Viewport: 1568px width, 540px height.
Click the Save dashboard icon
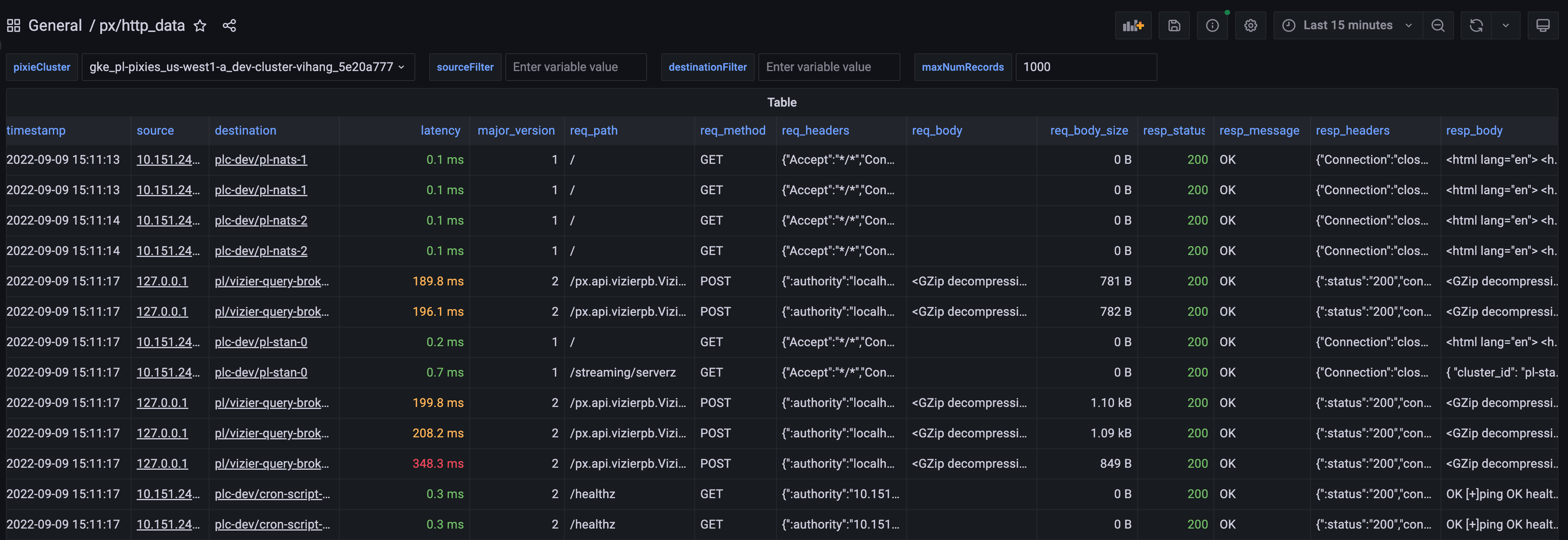[x=1174, y=26]
